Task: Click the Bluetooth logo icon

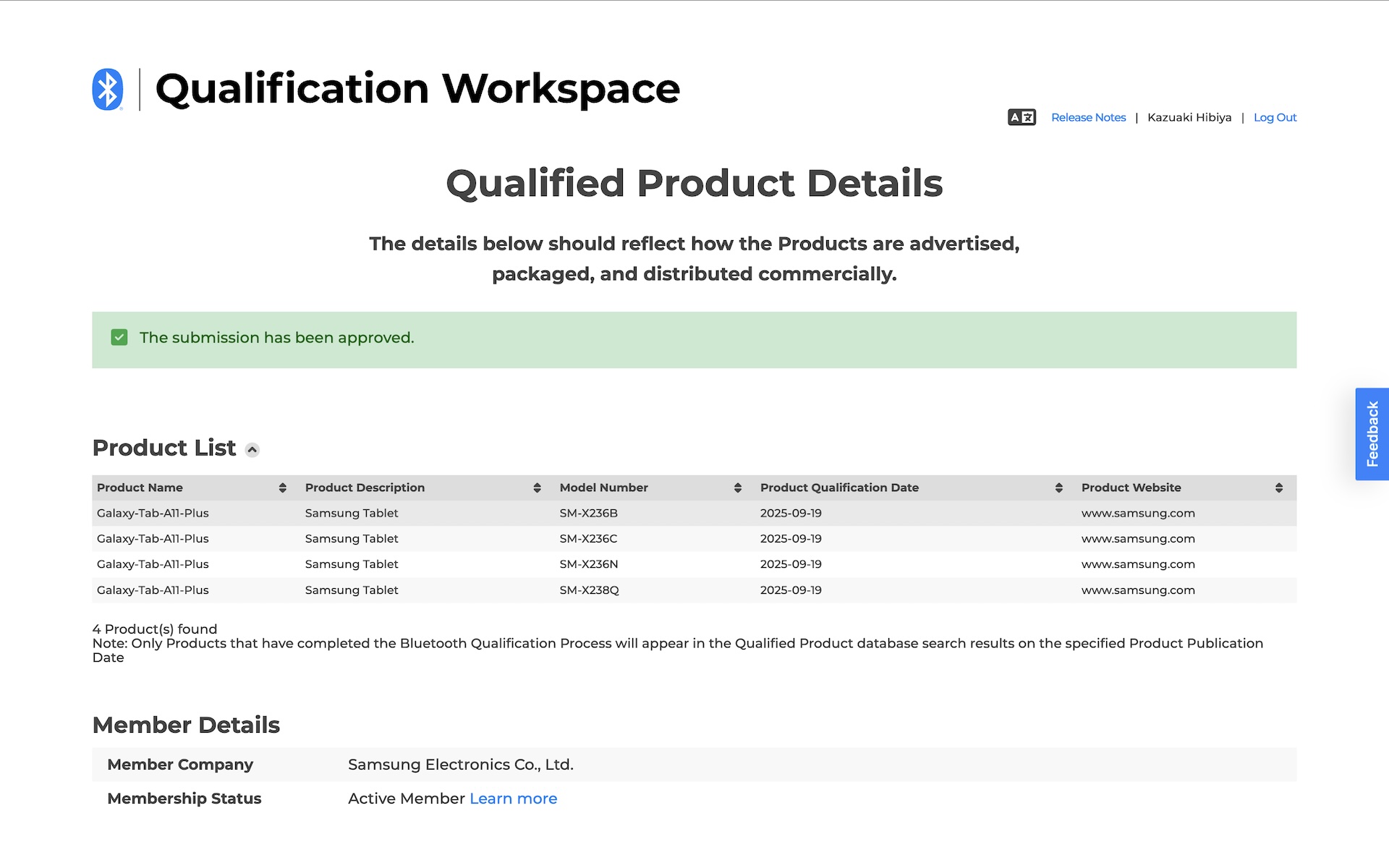Action: click(x=108, y=89)
